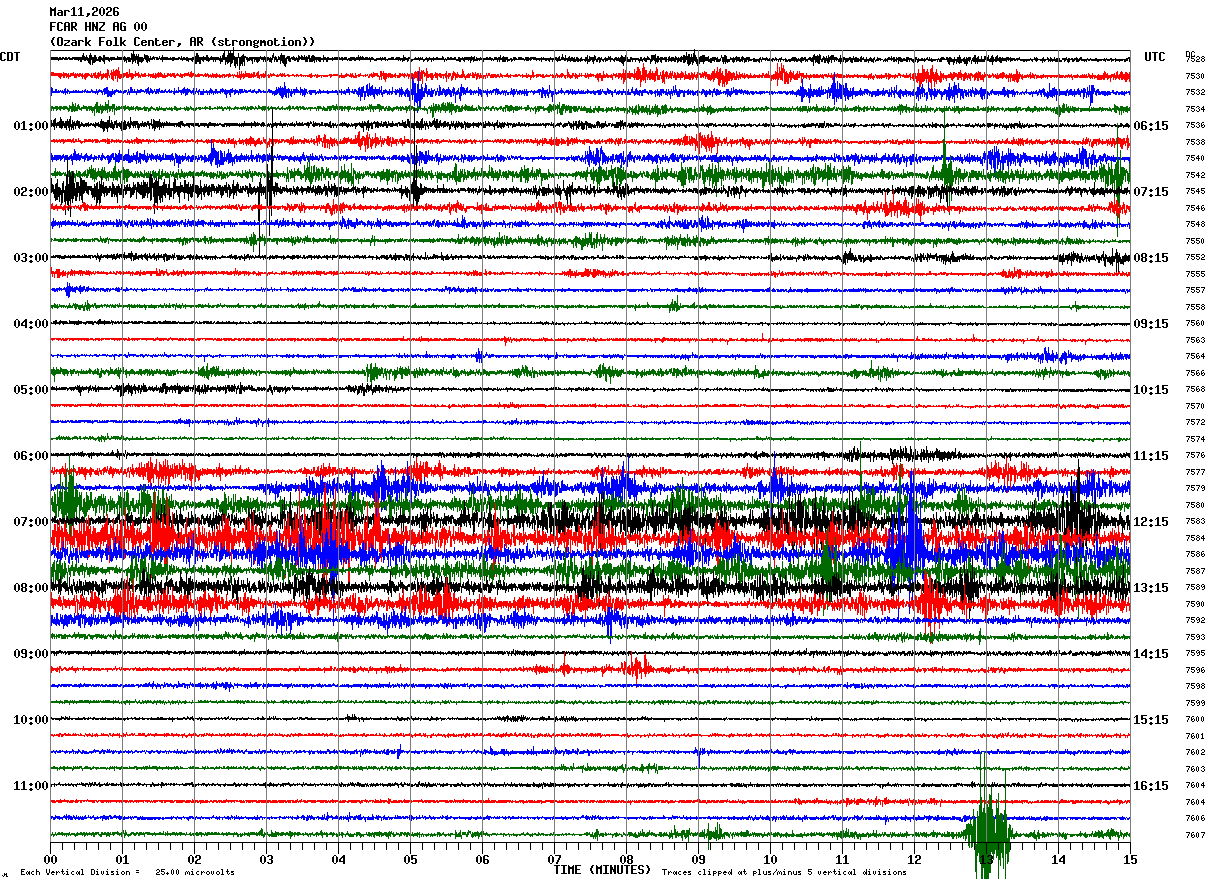The width and height of the screenshot is (1210, 886).
Task: Click "(Ozark Folk Center, AR (strongmotion))" title
Action: coord(182,42)
